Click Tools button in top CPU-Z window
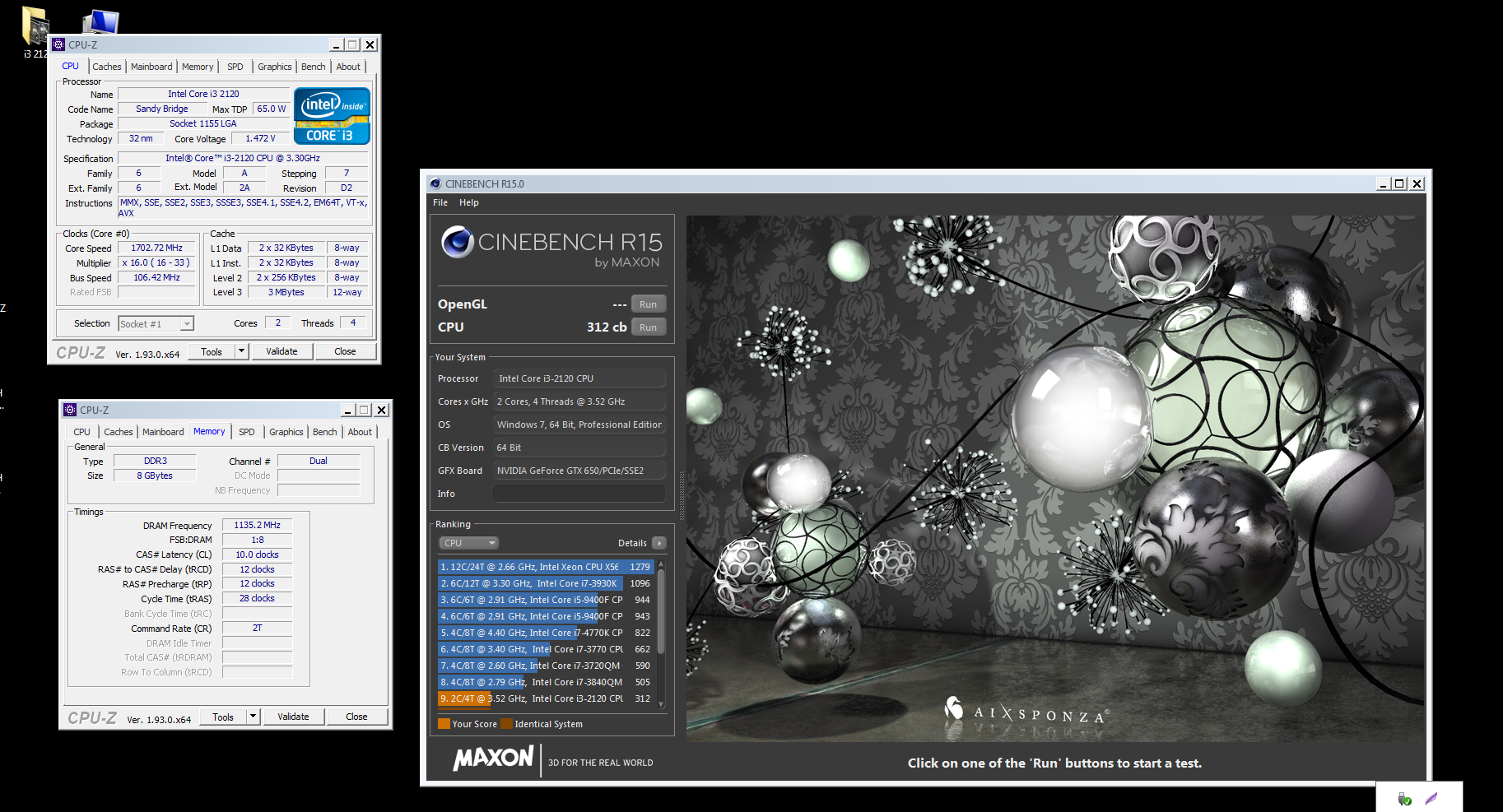The width and height of the screenshot is (1503, 812). point(212,351)
